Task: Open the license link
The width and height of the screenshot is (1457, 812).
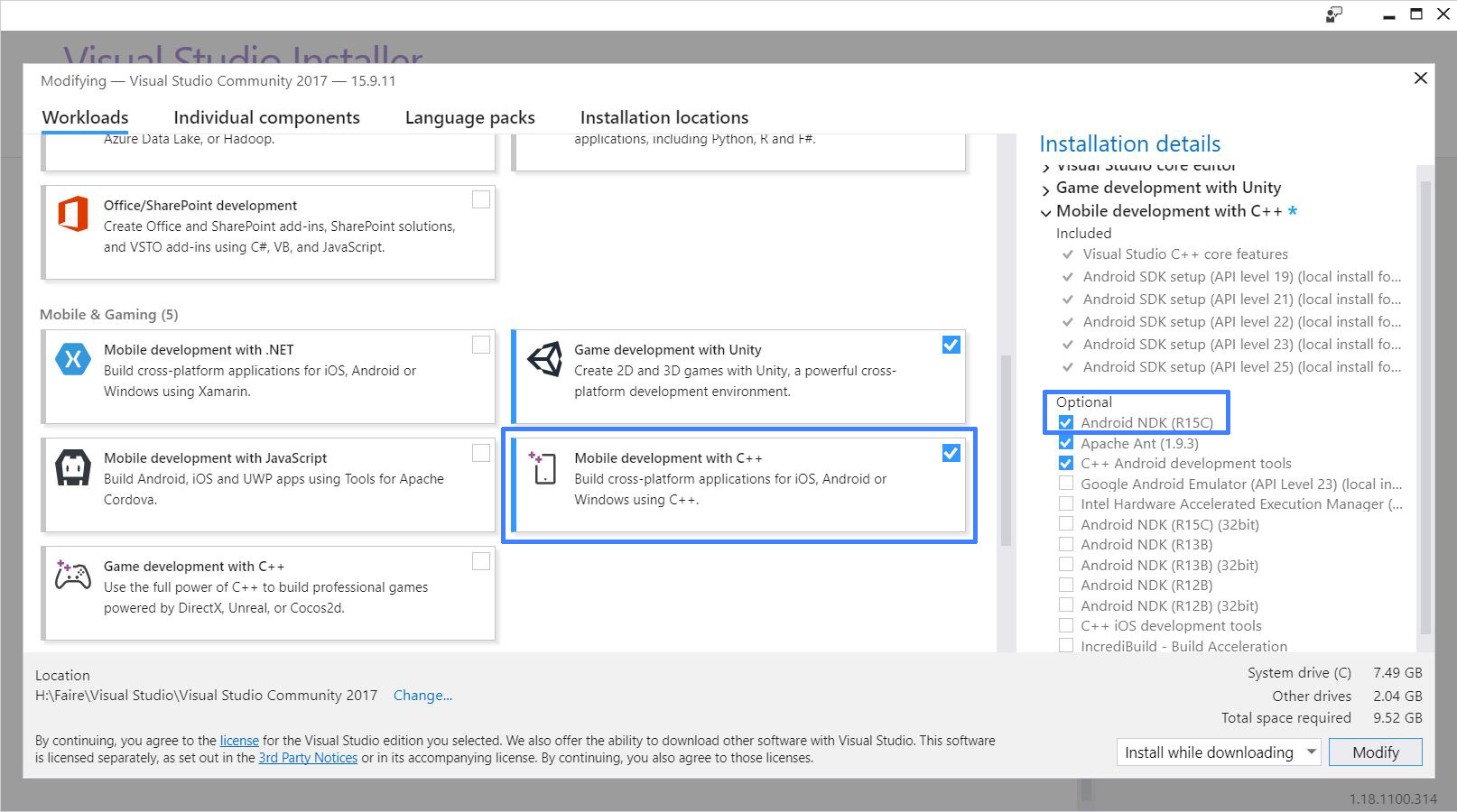Action: 239,740
